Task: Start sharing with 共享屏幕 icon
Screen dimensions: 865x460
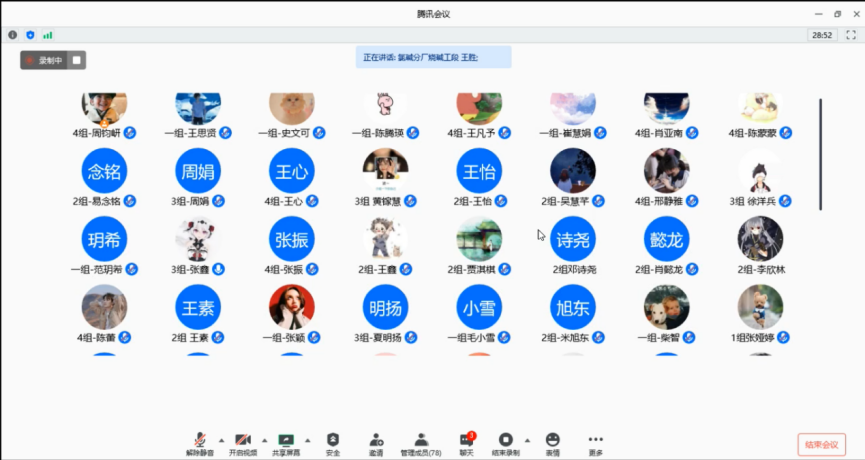Action: pos(287,440)
